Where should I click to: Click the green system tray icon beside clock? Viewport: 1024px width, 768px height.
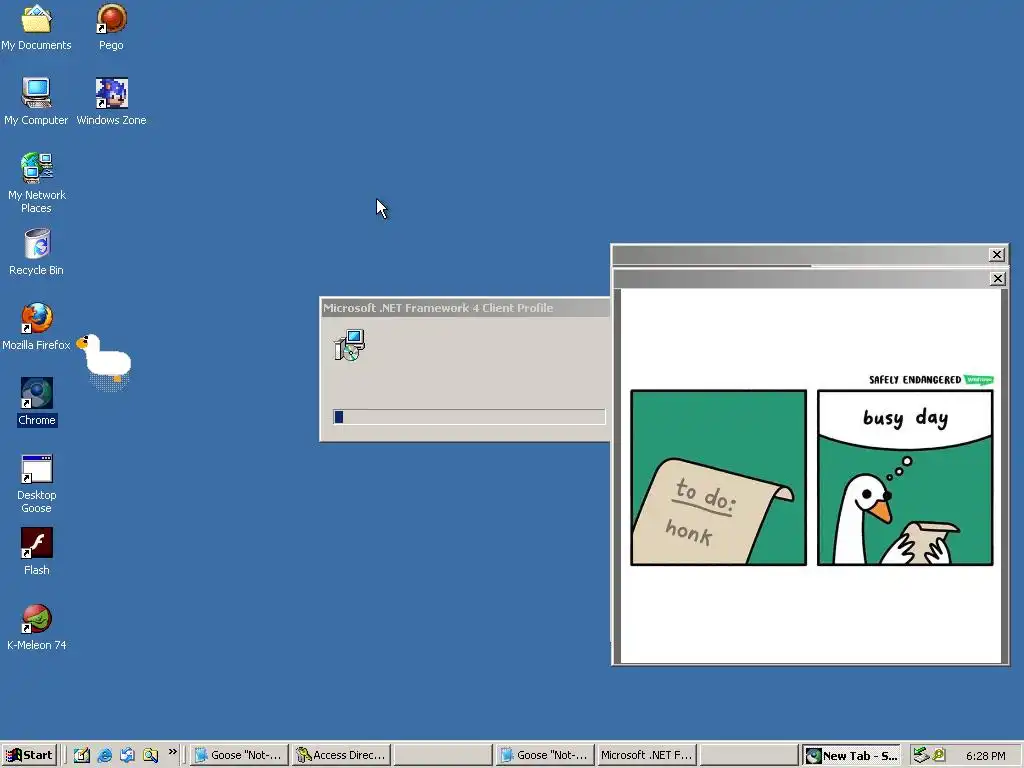pos(939,755)
